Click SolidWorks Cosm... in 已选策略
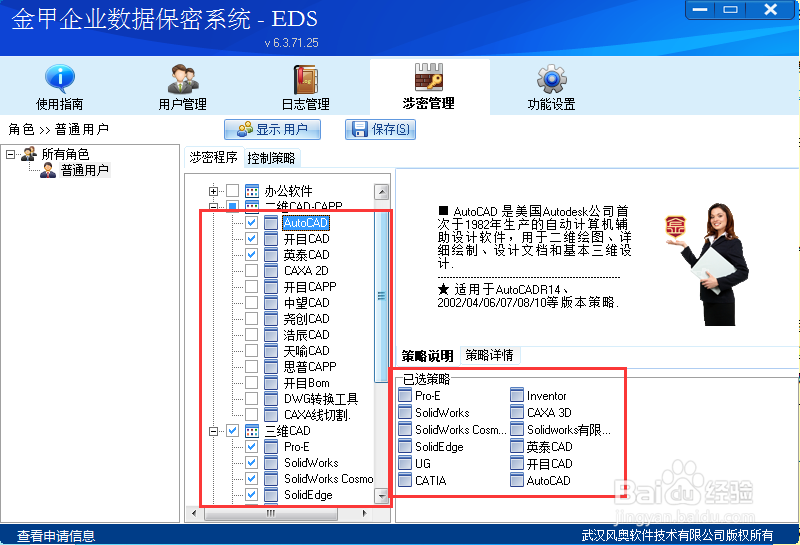Viewport: 800px width, 545px height. click(x=453, y=430)
